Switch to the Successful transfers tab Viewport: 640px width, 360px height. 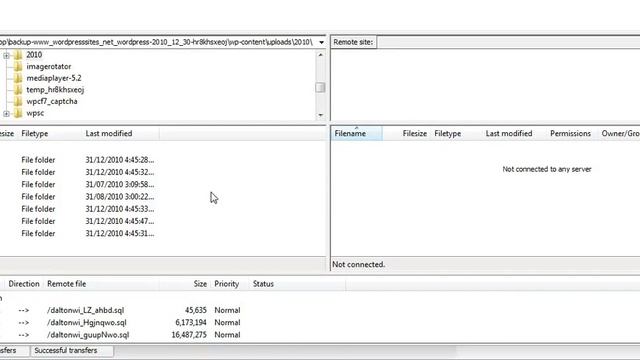tap(71, 351)
